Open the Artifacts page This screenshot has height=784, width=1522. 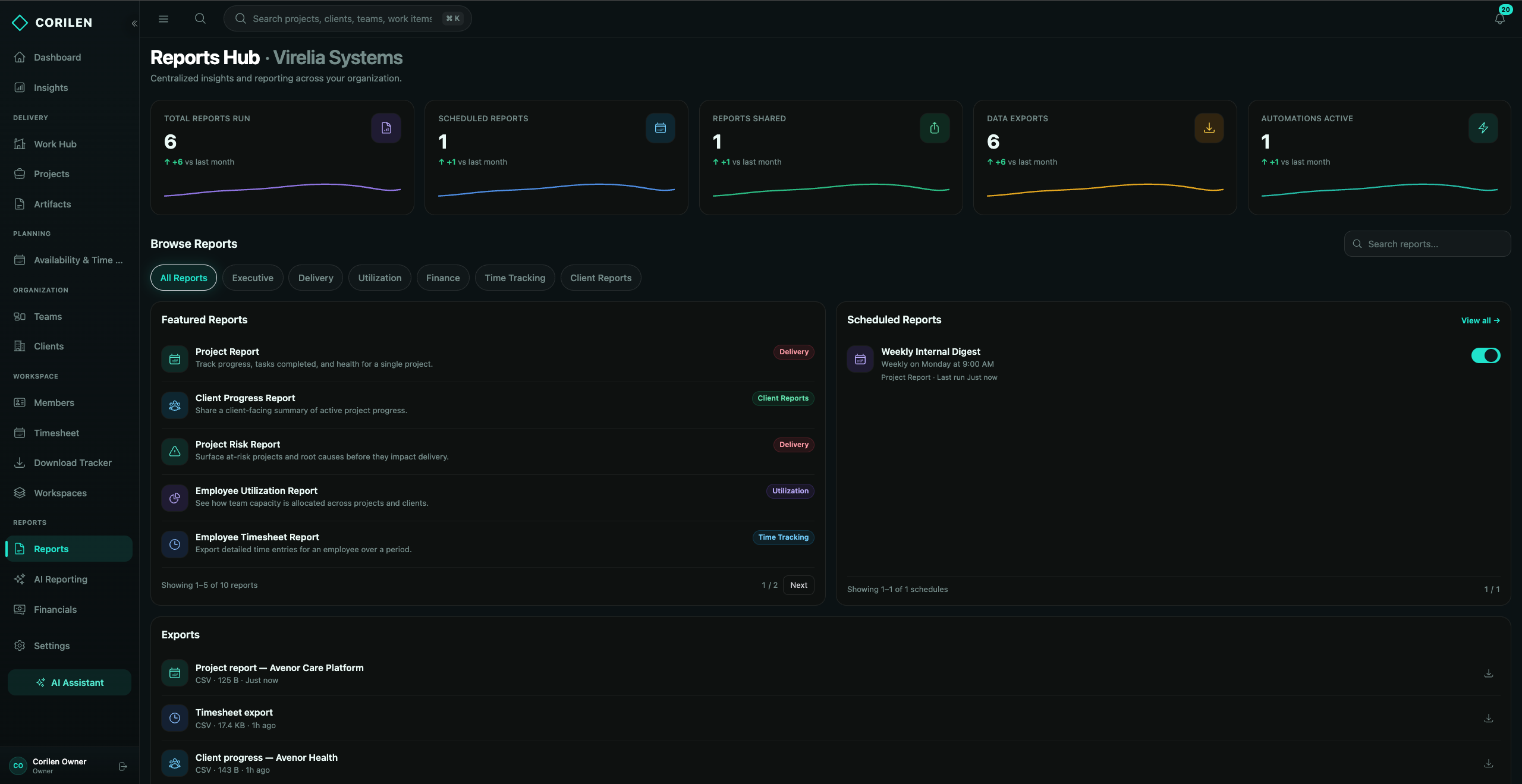pyautogui.click(x=69, y=204)
